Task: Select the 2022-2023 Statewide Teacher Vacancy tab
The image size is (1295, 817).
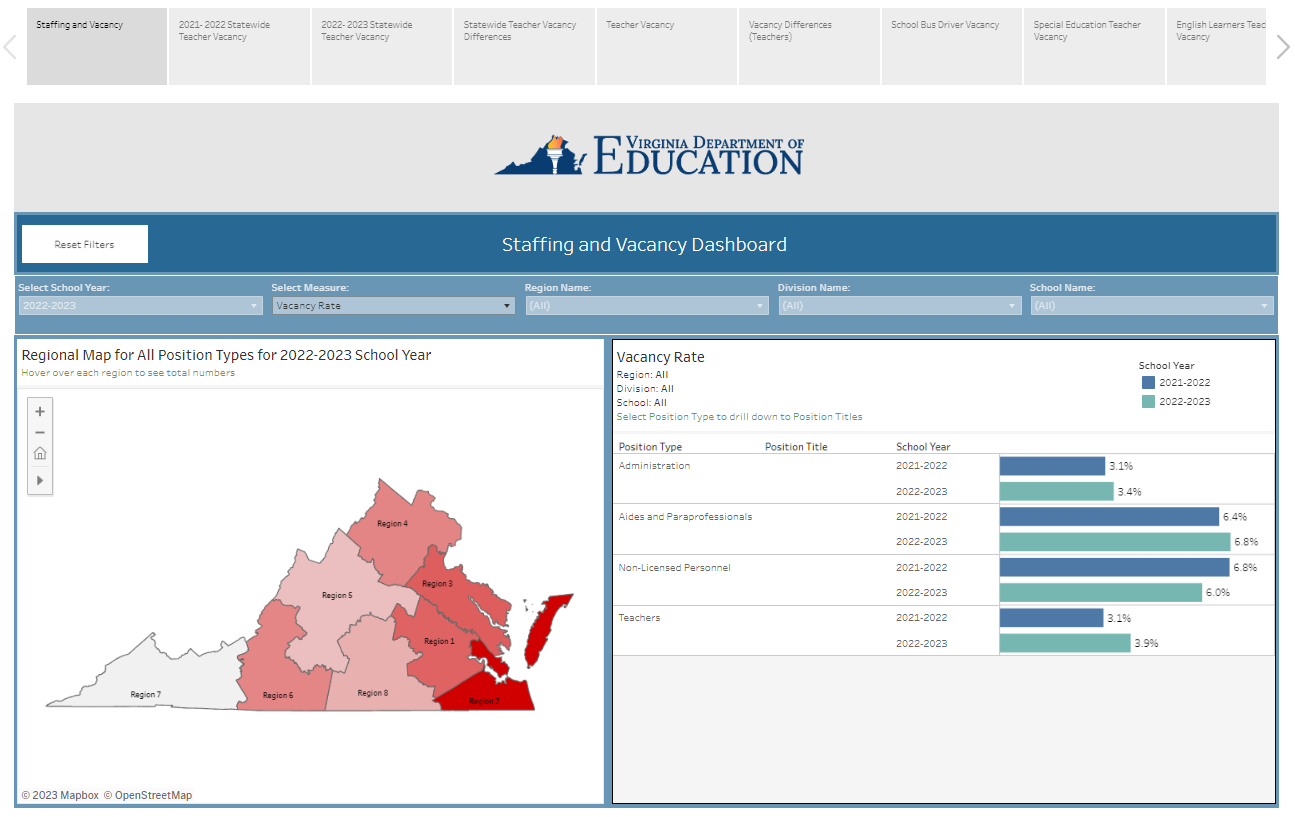Action: (381, 46)
